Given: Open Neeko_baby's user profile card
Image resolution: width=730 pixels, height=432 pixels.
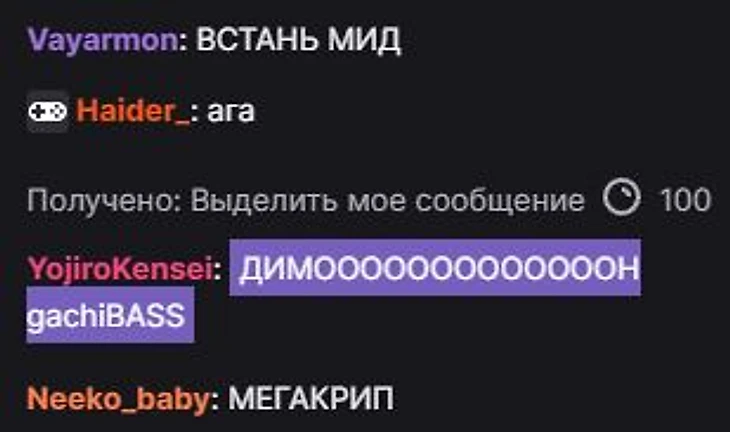Looking at the screenshot, I should (x=118, y=399).
